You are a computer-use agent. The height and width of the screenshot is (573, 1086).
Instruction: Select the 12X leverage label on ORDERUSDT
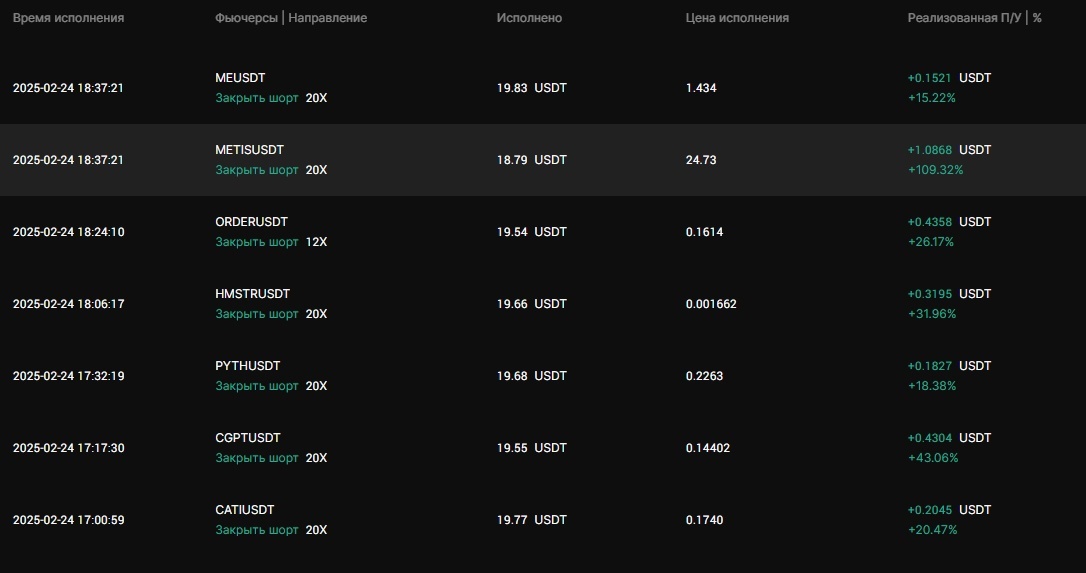[316, 242]
